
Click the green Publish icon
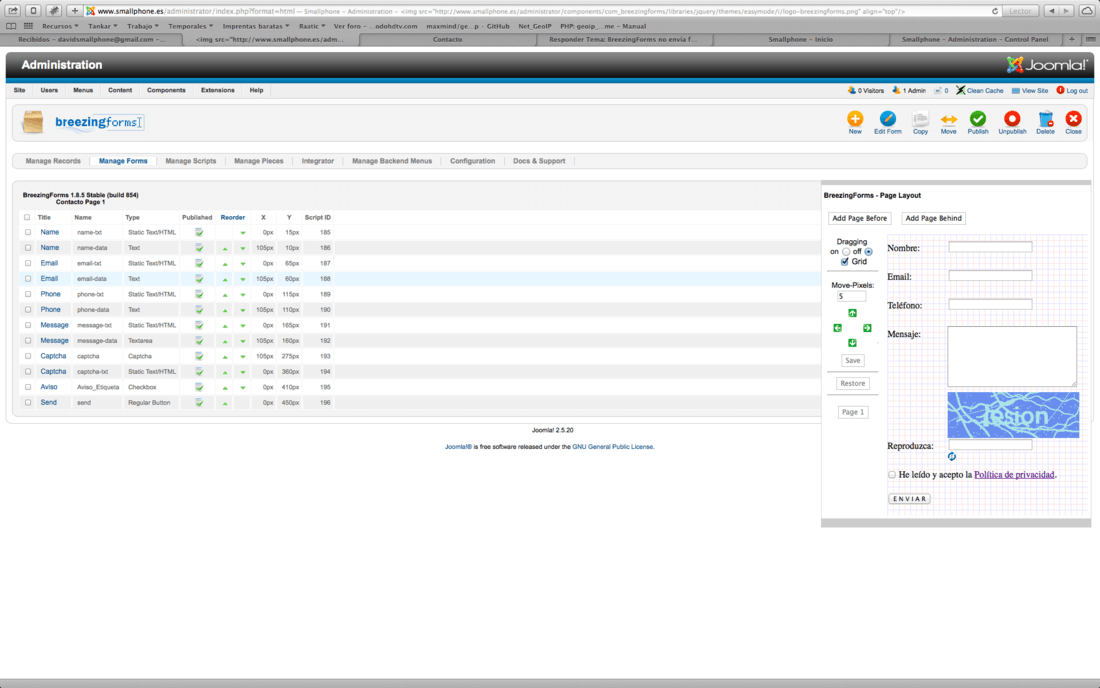pyautogui.click(x=978, y=119)
